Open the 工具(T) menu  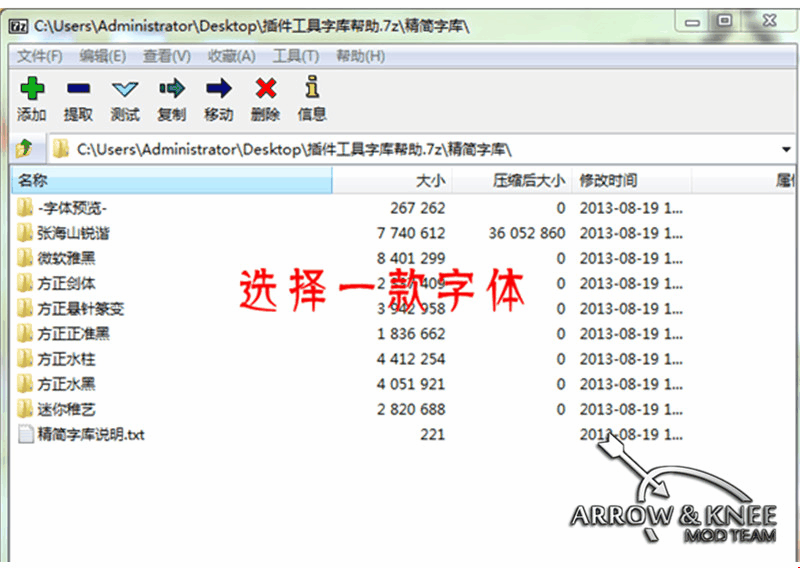click(x=296, y=56)
